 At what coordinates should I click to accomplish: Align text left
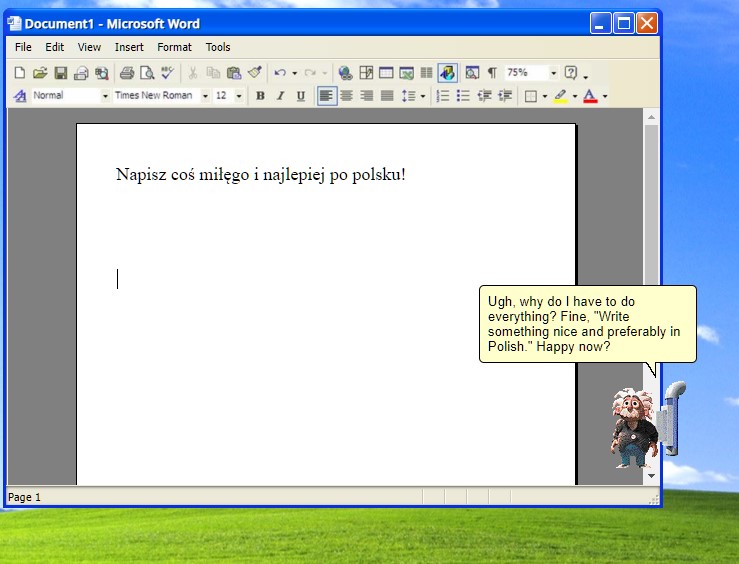327,96
